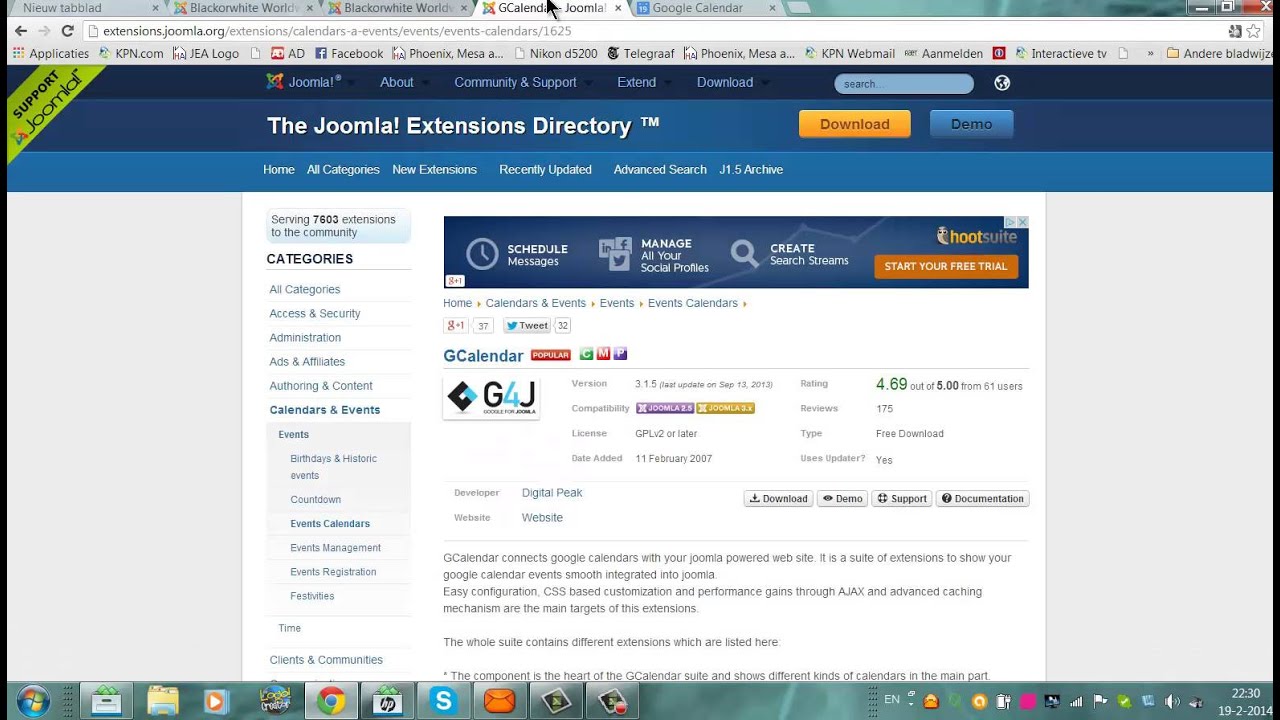This screenshot has height=720, width=1280.
Task: Open the Facebook bookmark
Action: coord(349,53)
